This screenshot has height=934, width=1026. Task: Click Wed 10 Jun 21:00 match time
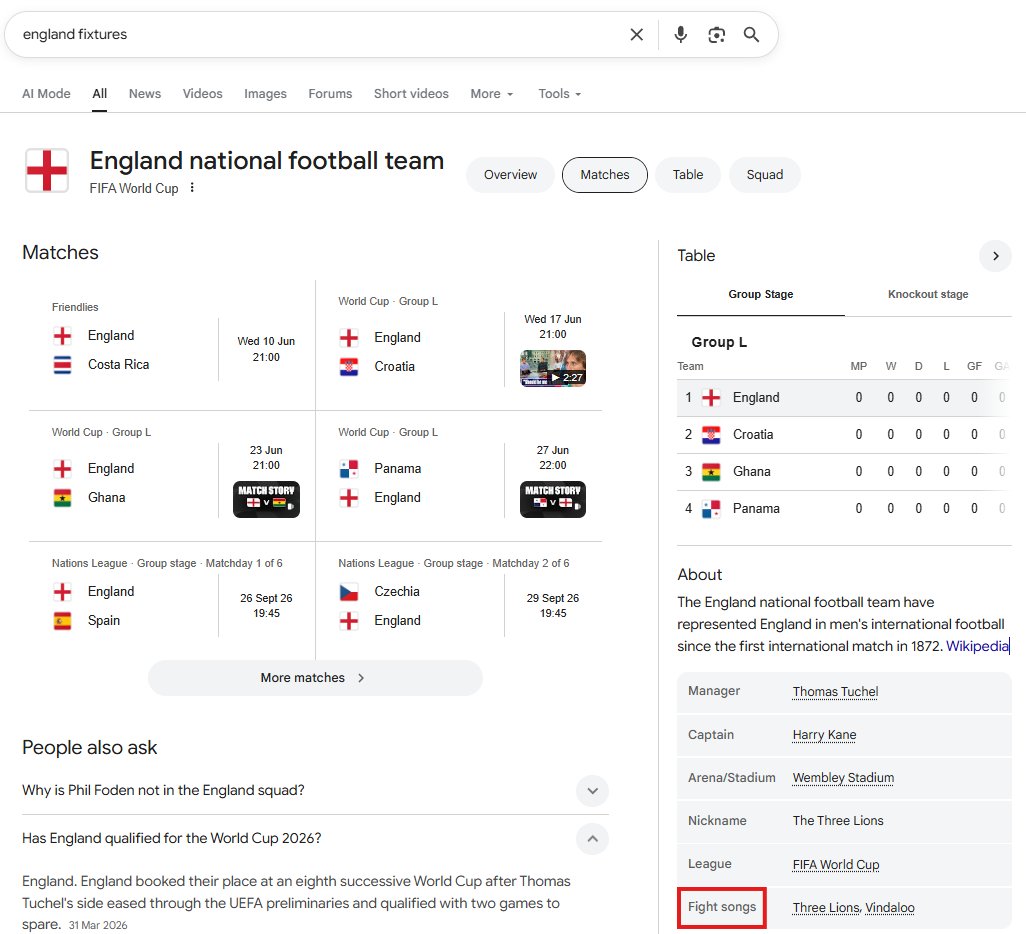pyautogui.click(x=266, y=349)
